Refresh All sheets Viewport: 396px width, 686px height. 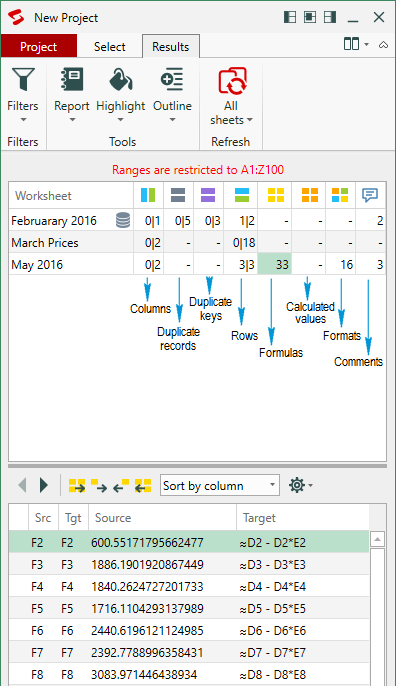point(231,96)
